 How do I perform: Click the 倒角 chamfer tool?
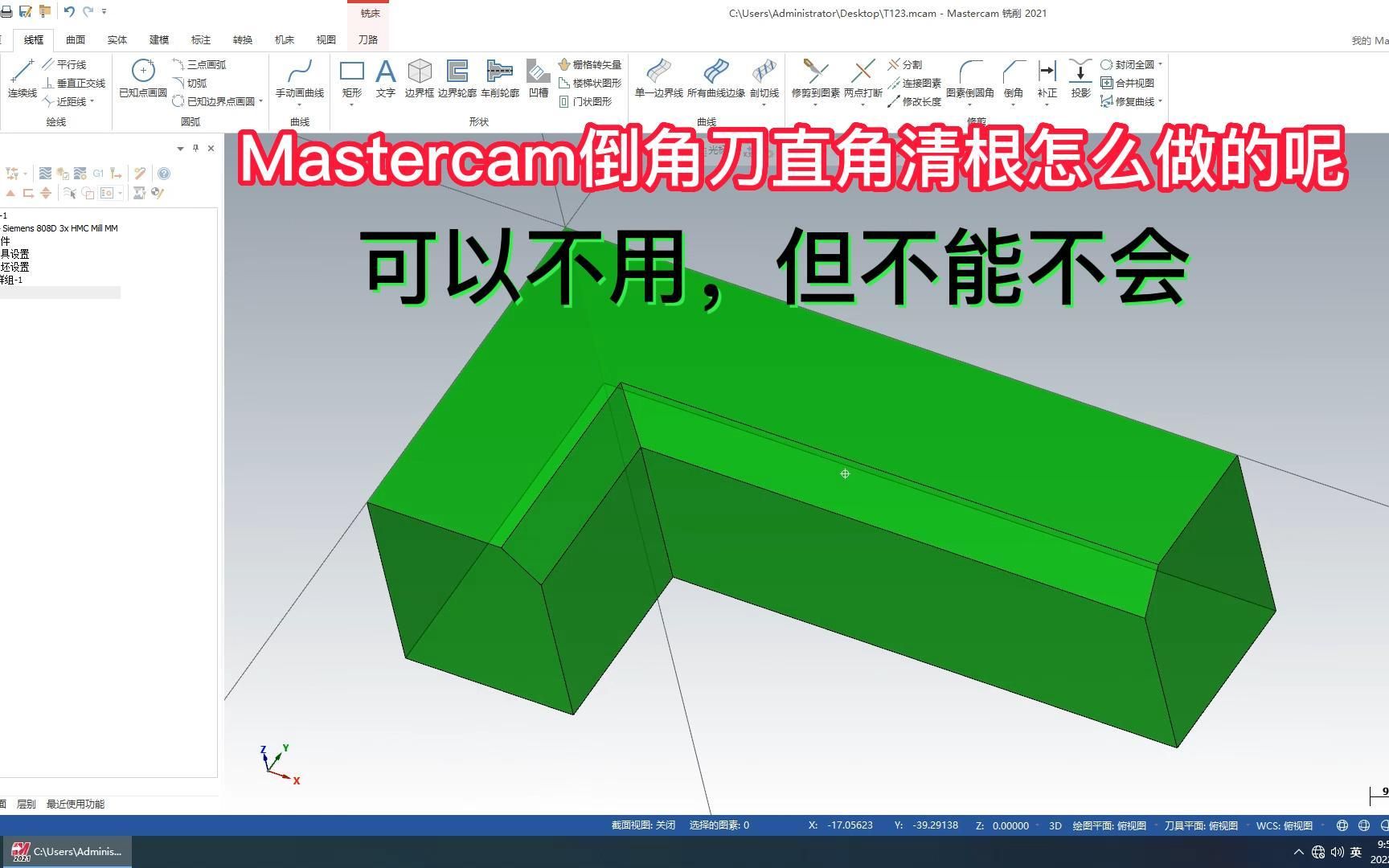[1014, 77]
